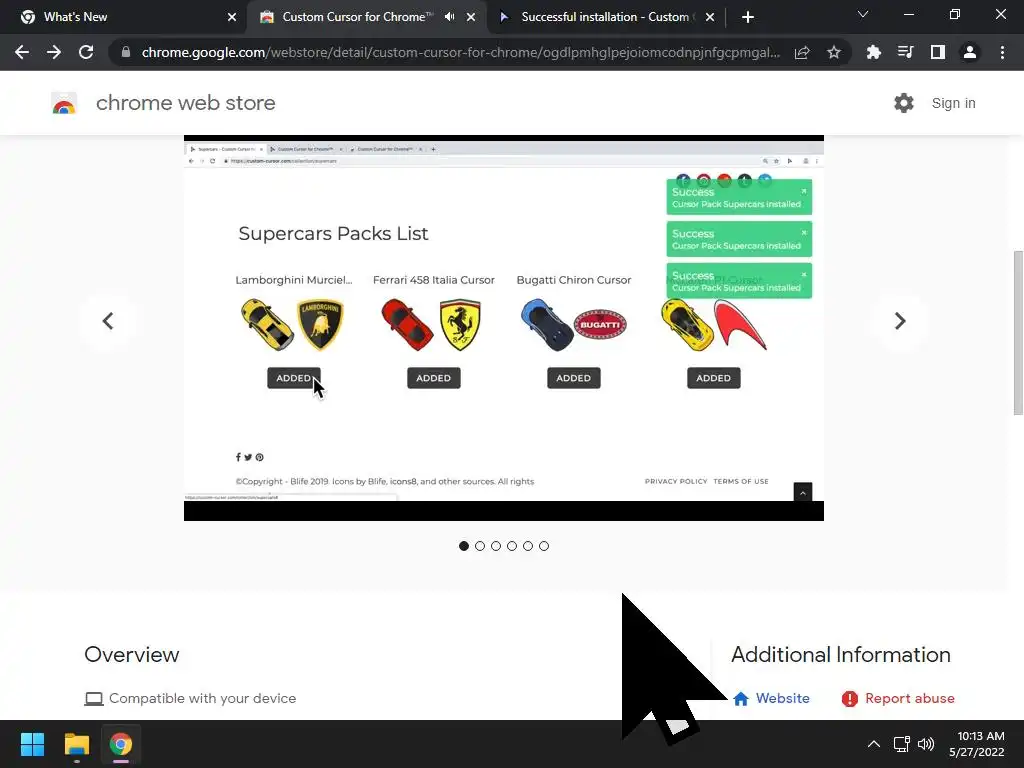Go forward to the next page
The height and width of the screenshot is (768, 1024).
coord(54,52)
